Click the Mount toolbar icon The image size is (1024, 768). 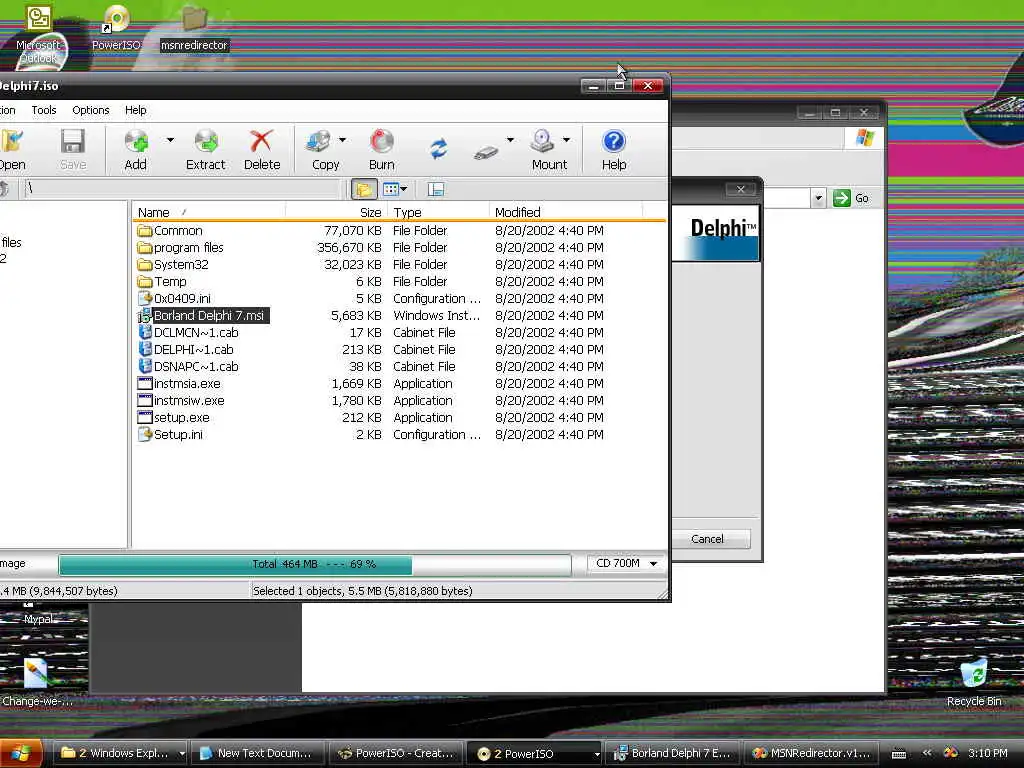(x=547, y=150)
